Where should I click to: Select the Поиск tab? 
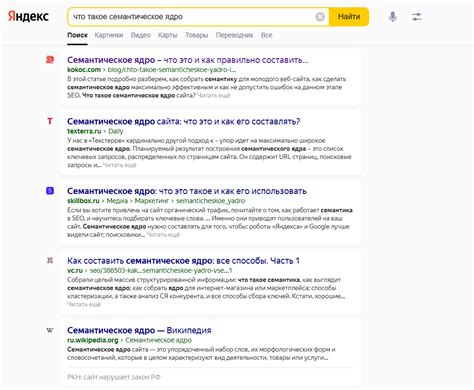(x=77, y=35)
